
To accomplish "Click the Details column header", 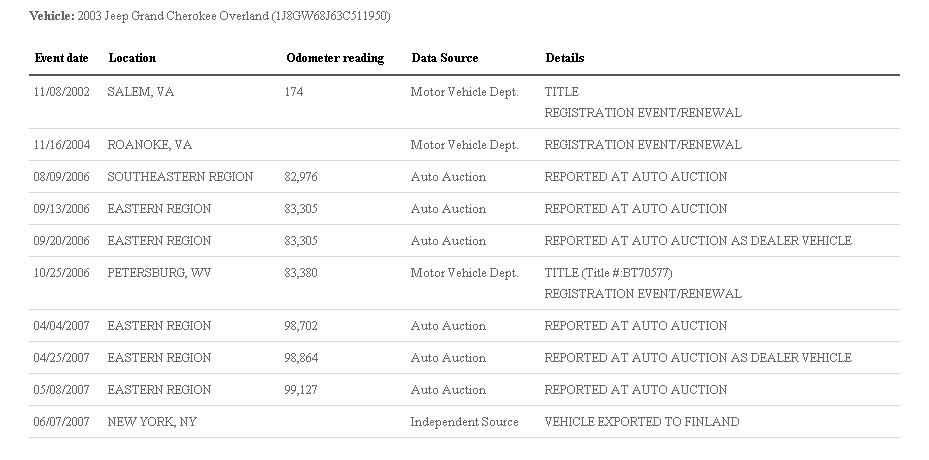I will [565, 58].
